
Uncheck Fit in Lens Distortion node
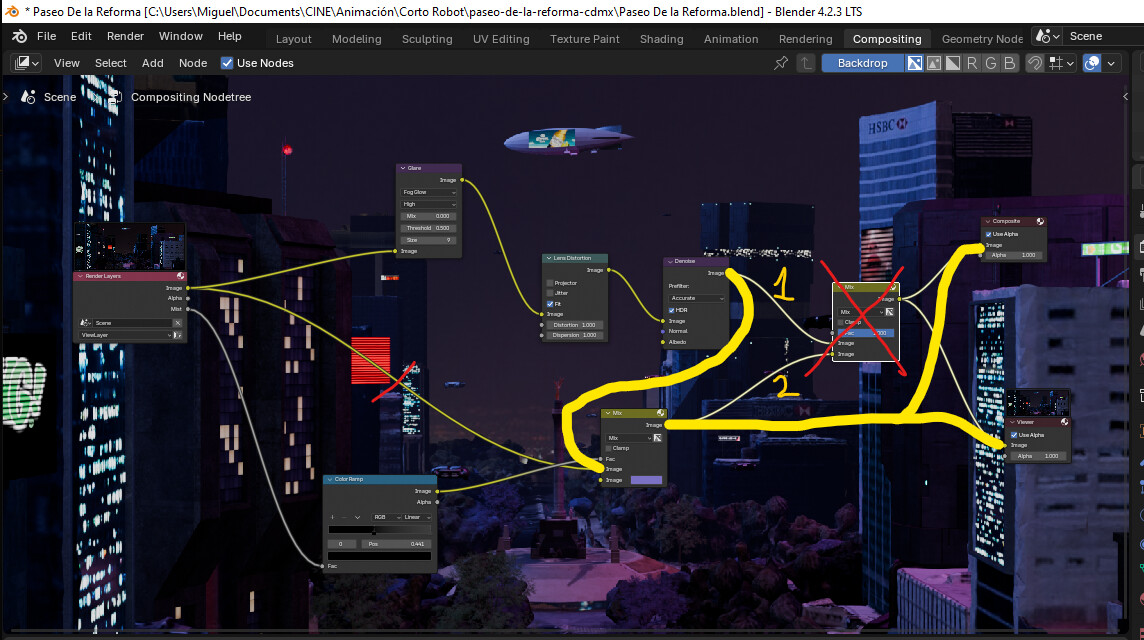[550, 304]
